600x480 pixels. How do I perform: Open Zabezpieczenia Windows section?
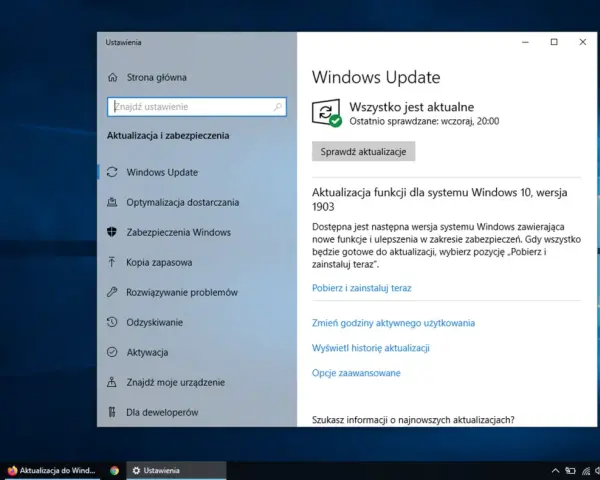[x=197, y=232]
